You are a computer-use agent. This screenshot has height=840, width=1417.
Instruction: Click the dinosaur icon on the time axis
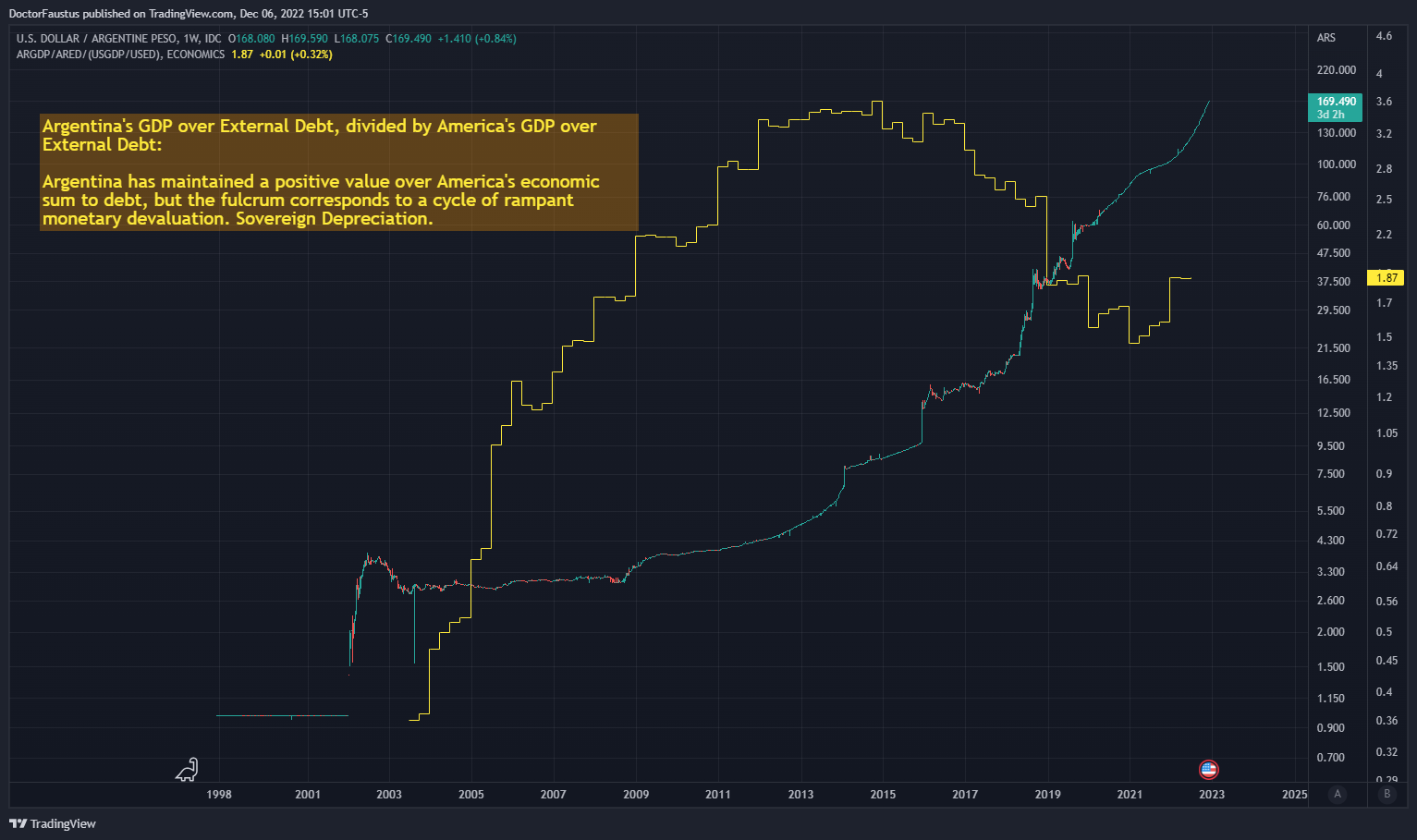tap(188, 769)
